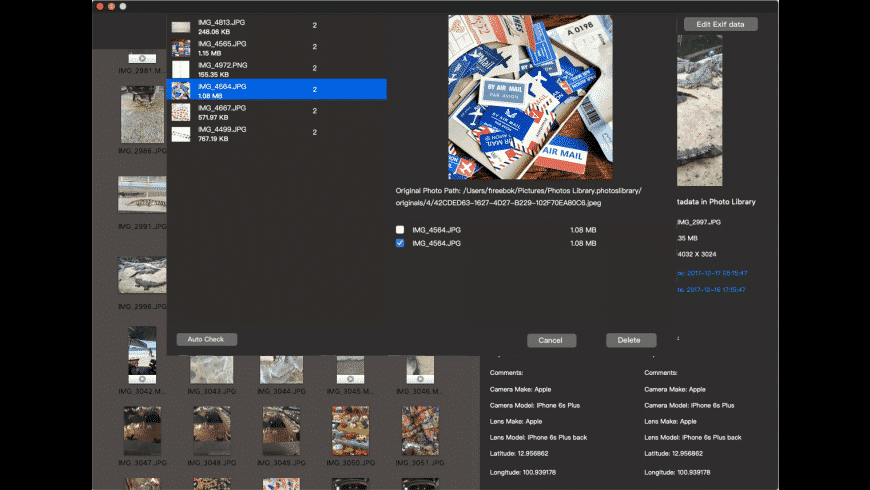Open IMG_3048.JPG thumbnail
Screen dimensions: 870x490
(x=212, y=431)
